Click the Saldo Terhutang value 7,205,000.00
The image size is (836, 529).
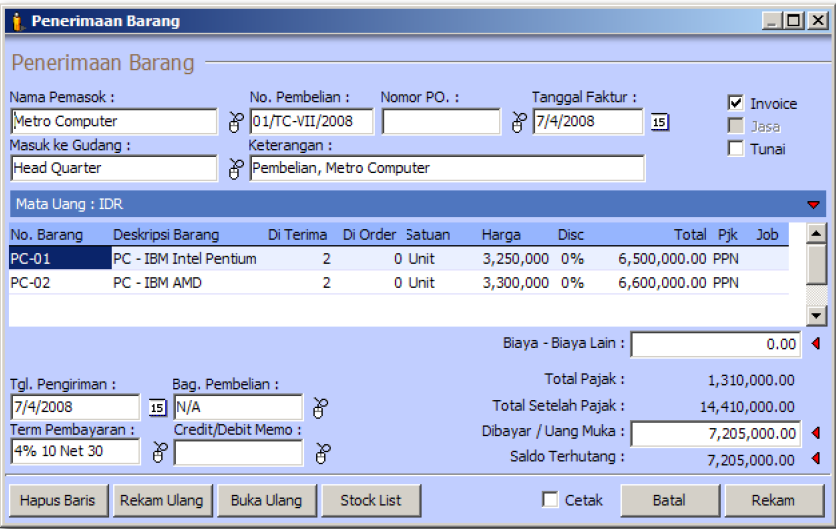[x=751, y=460]
